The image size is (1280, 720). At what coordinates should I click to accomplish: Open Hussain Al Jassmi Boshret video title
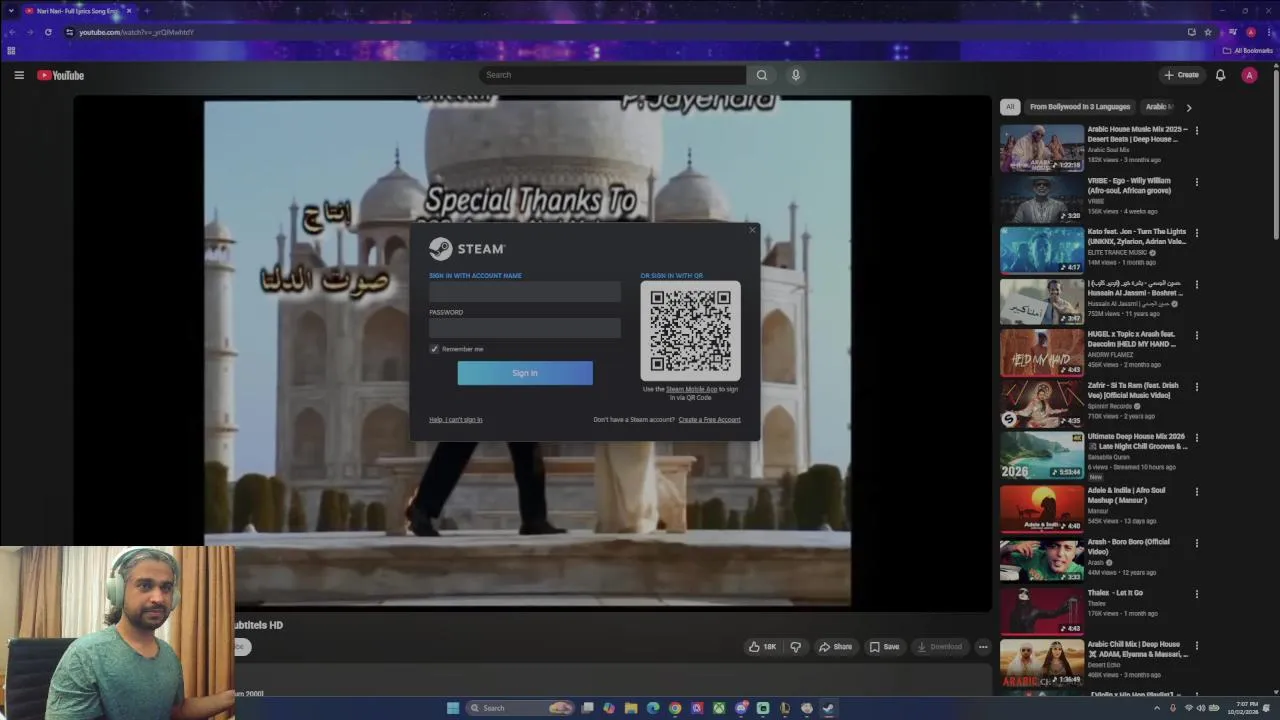pos(1135,288)
